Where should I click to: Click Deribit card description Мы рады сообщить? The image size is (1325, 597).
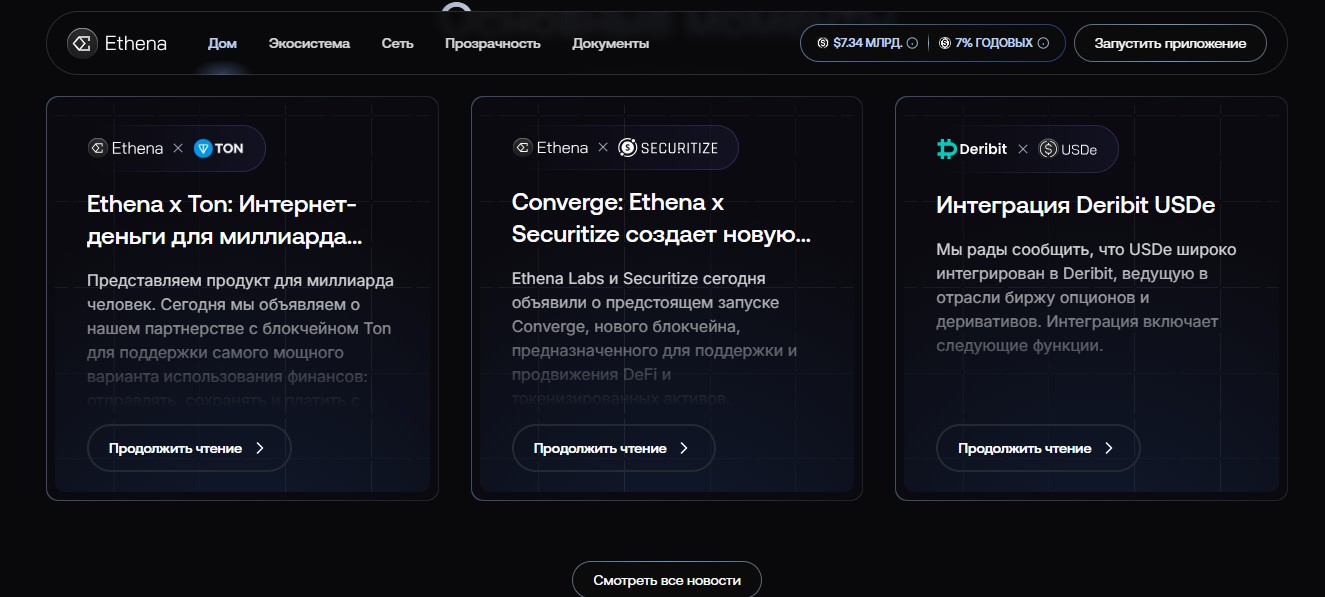[x=1086, y=297]
